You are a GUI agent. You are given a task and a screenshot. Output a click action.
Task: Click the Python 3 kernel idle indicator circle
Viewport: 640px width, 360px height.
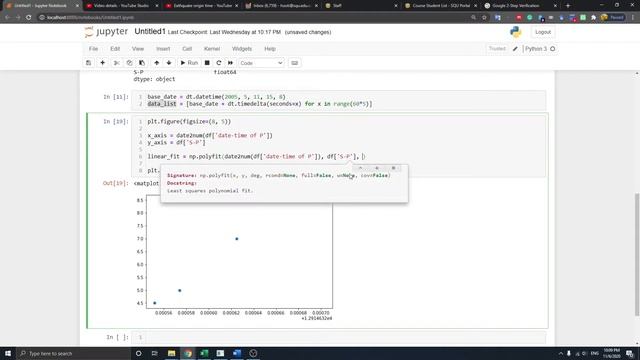pyautogui.click(x=553, y=49)
